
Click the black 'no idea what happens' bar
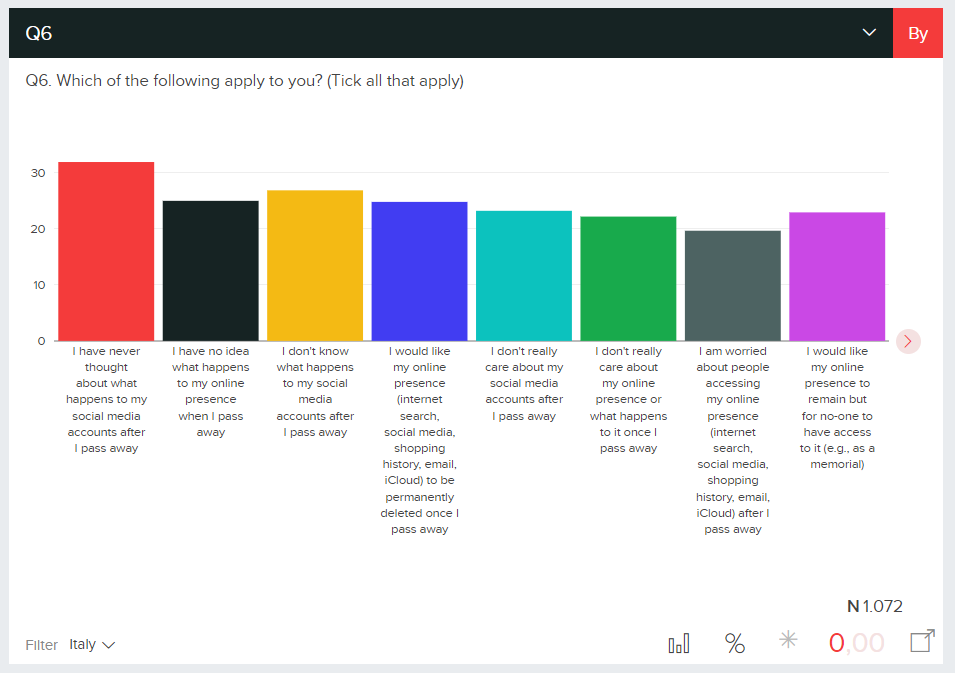click(x=211, y=270)
